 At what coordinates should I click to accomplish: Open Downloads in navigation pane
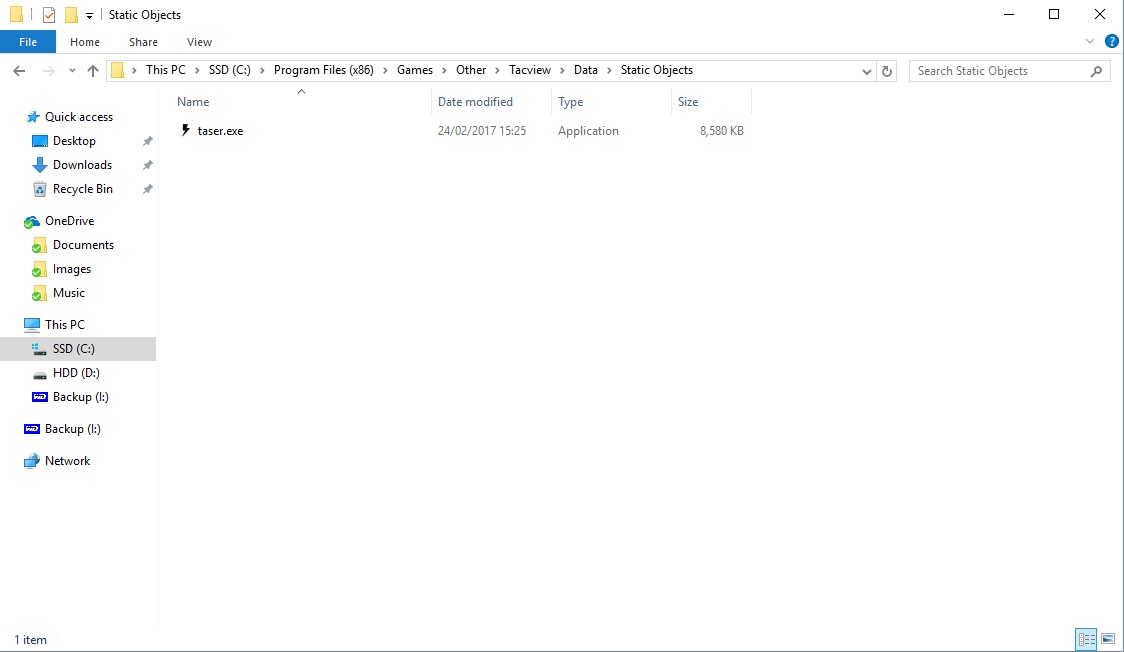pyautogui.click(x=82, y=165)
